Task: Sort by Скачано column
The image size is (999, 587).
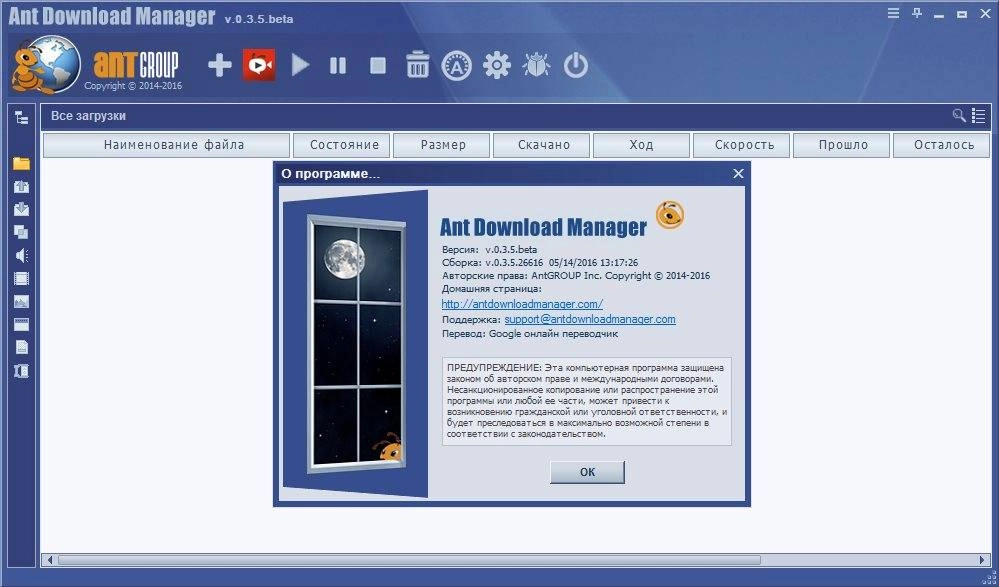Action: click(542, 145)
